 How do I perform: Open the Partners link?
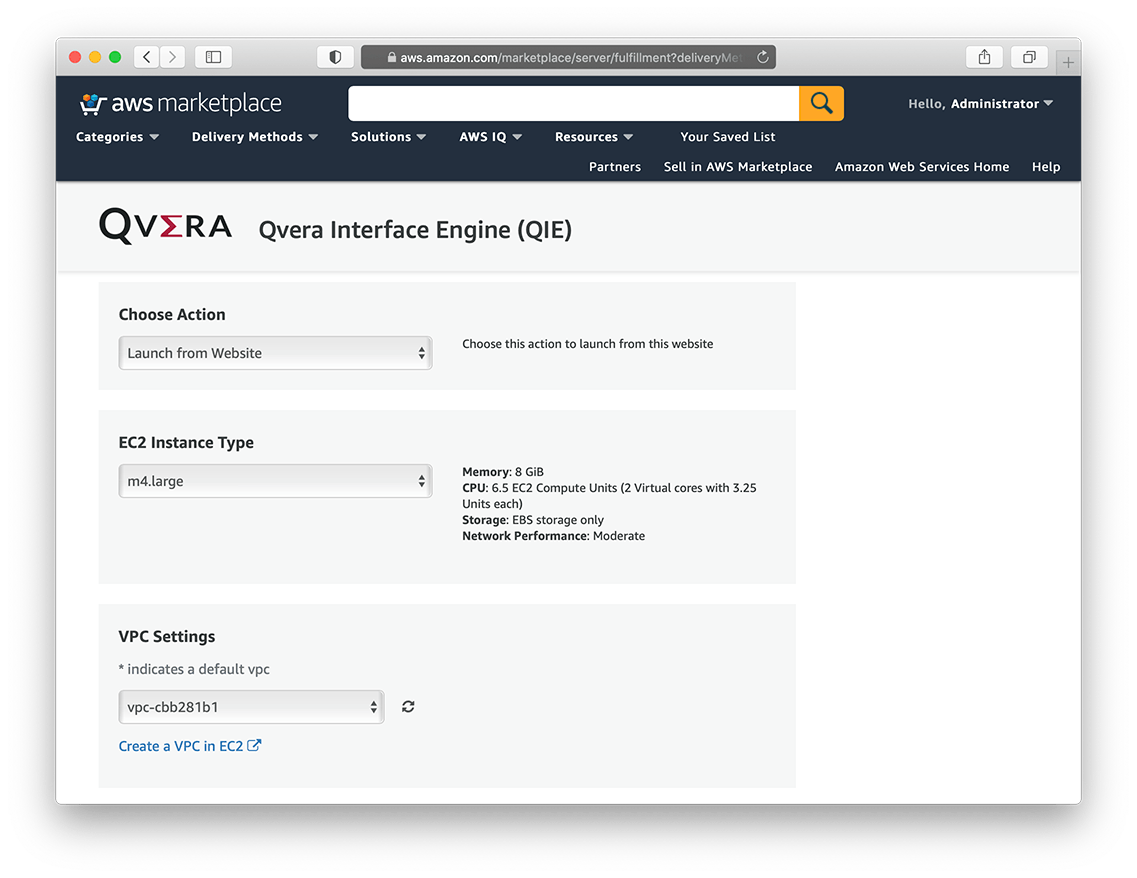[x=615, y=167]
